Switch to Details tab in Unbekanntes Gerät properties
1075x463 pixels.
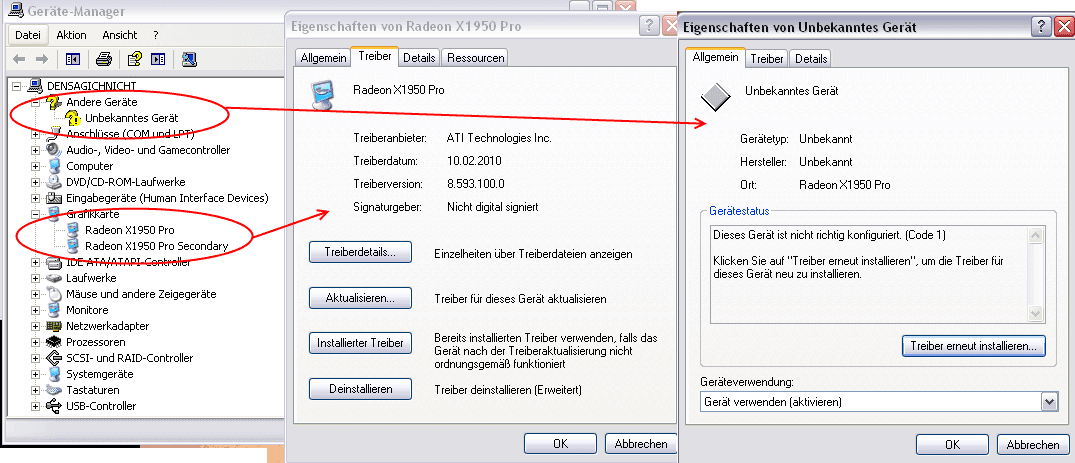tap(811, 59)
